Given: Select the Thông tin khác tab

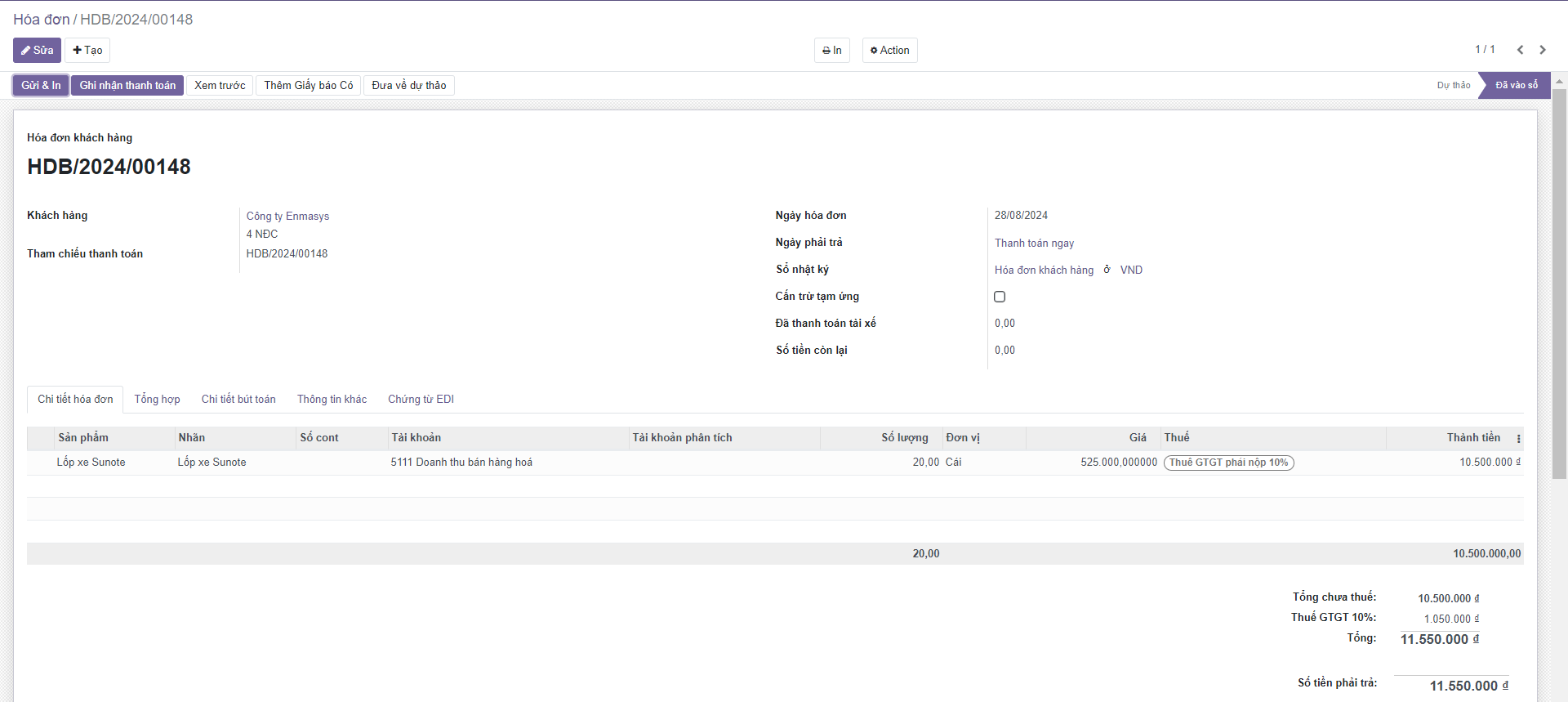Looking at the screenshot, I should pyautogui.click(x=332, y=400).
